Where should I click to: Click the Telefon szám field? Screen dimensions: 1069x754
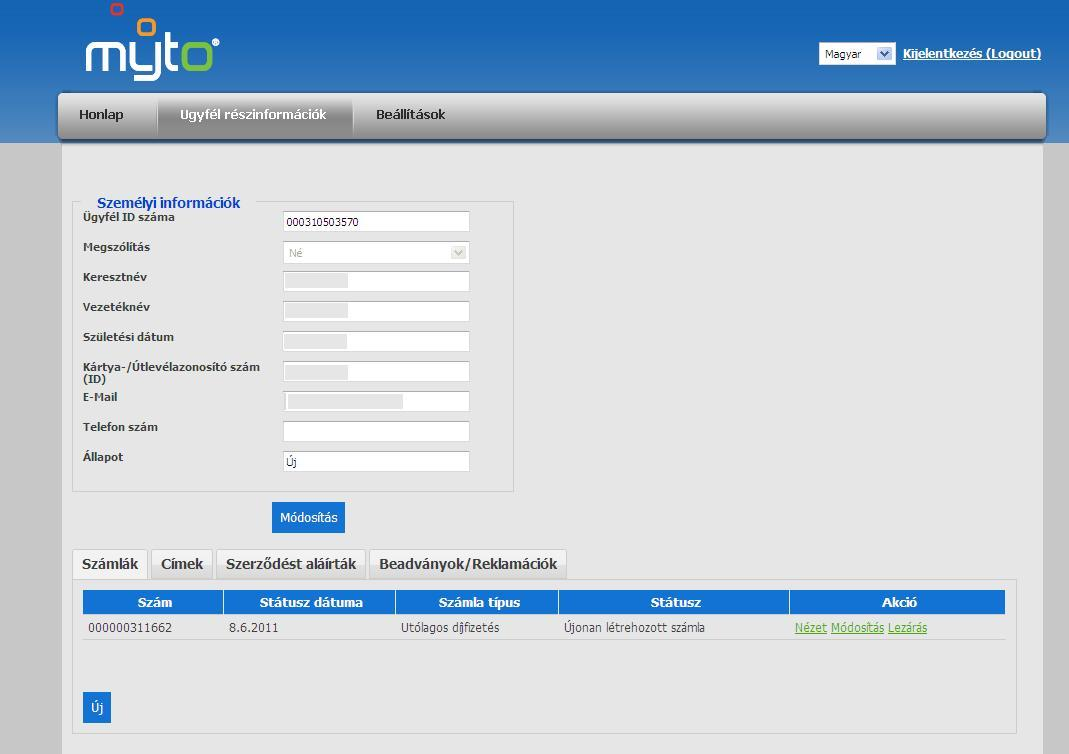[x=376, y=432]
